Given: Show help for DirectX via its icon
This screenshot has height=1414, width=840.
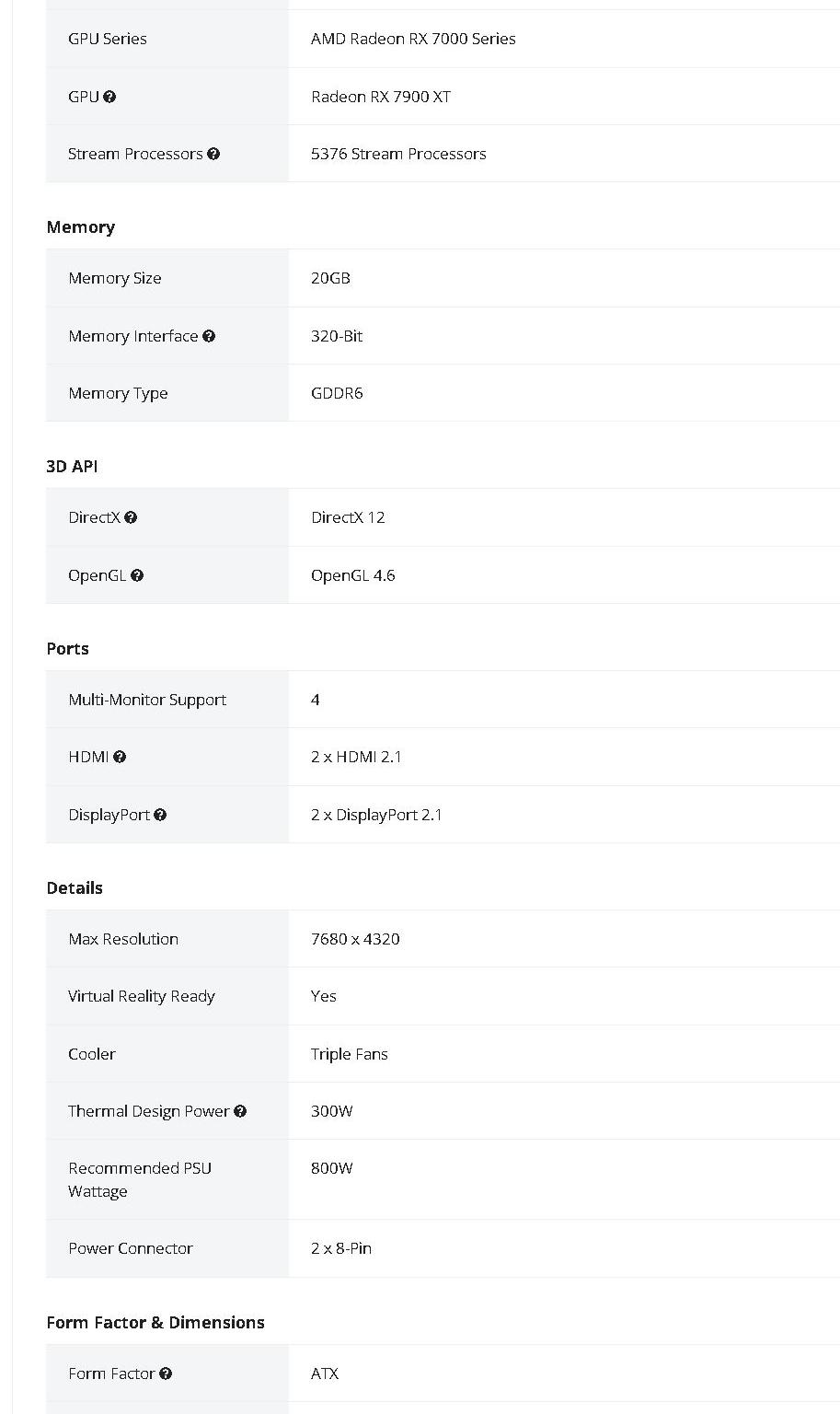Looking at the screenshot, I should [x=131, y=517].
